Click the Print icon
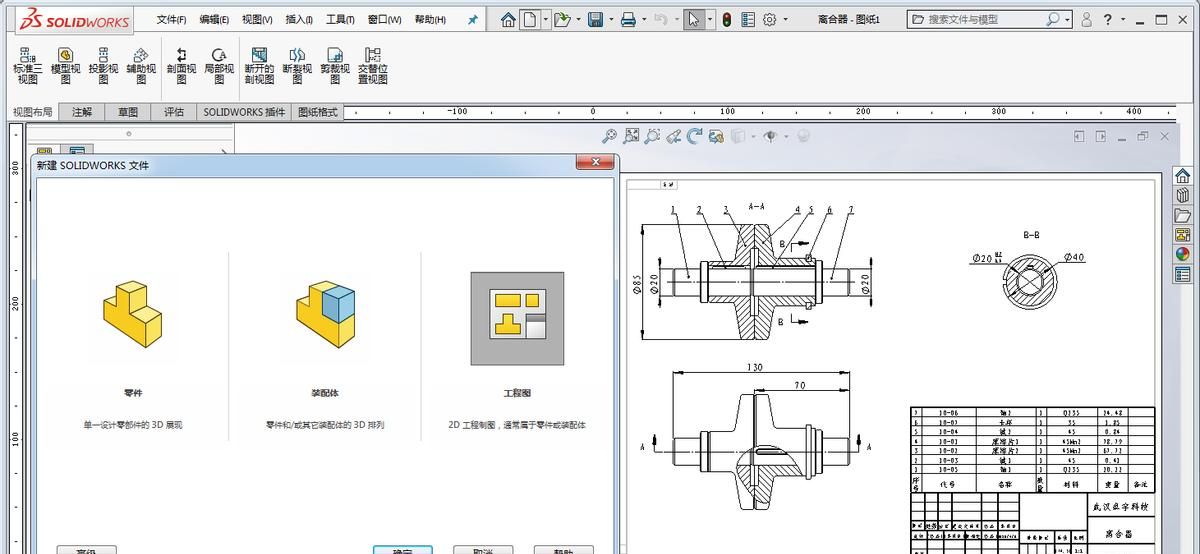1200x554 pixels. click(x=628, y=19)
